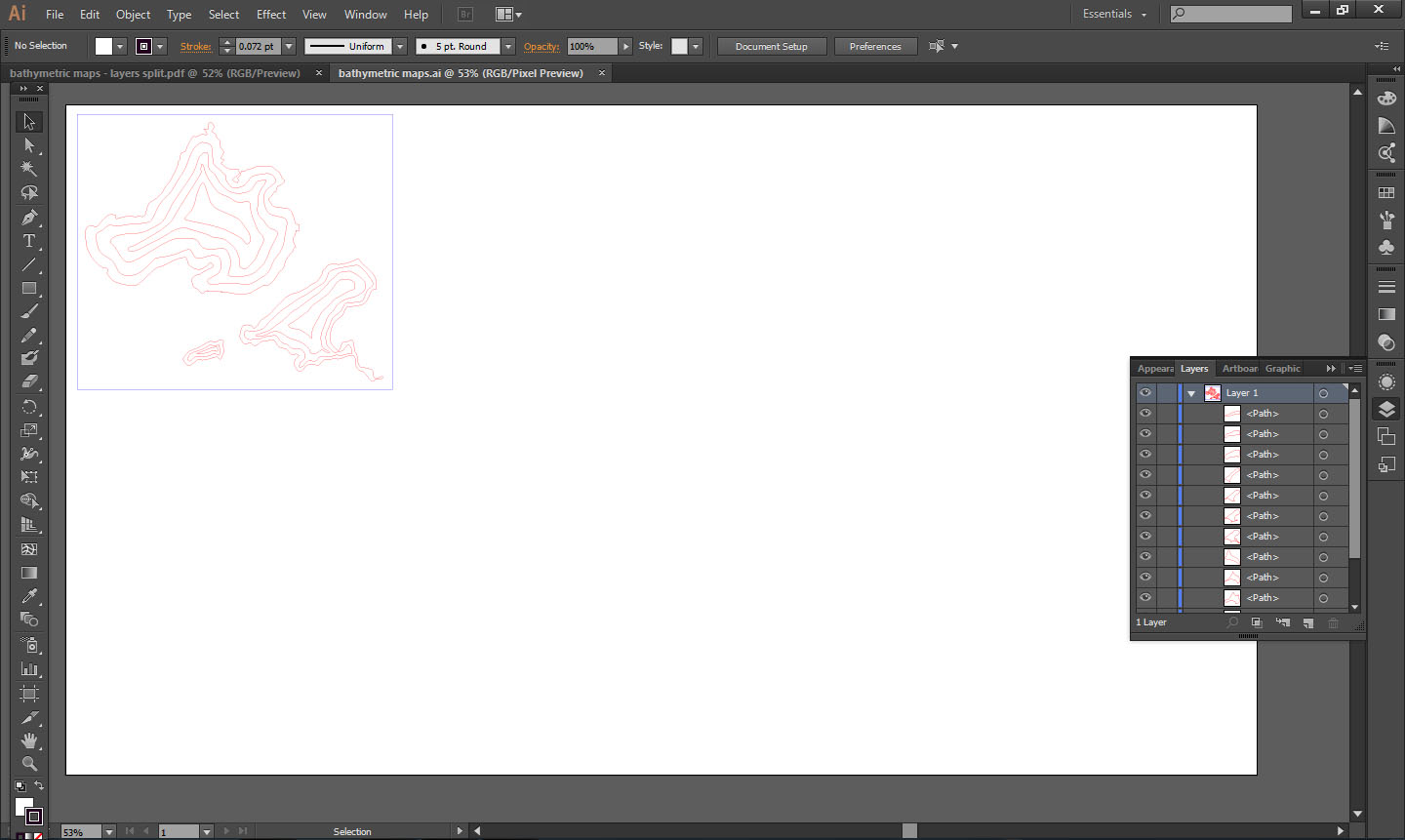
Task: Switch to the Artboards panel tab
Action: click(x=1239, y=369)
